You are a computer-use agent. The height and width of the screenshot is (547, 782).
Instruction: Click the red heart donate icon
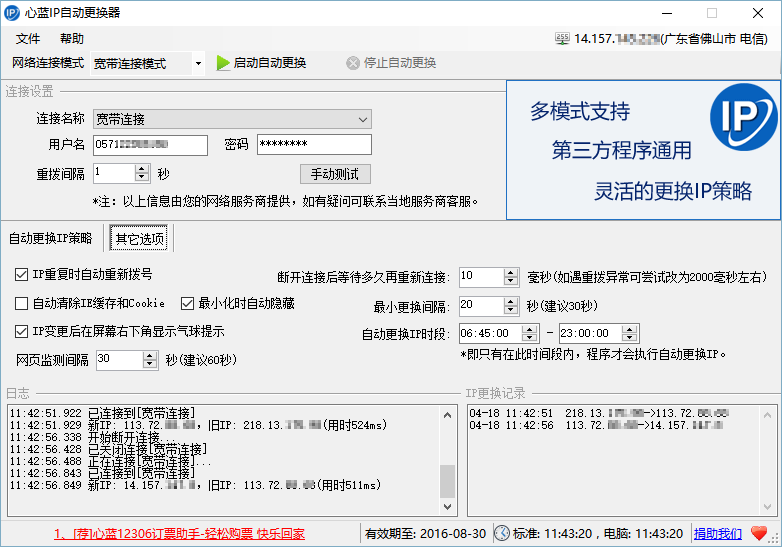[759, 533]
